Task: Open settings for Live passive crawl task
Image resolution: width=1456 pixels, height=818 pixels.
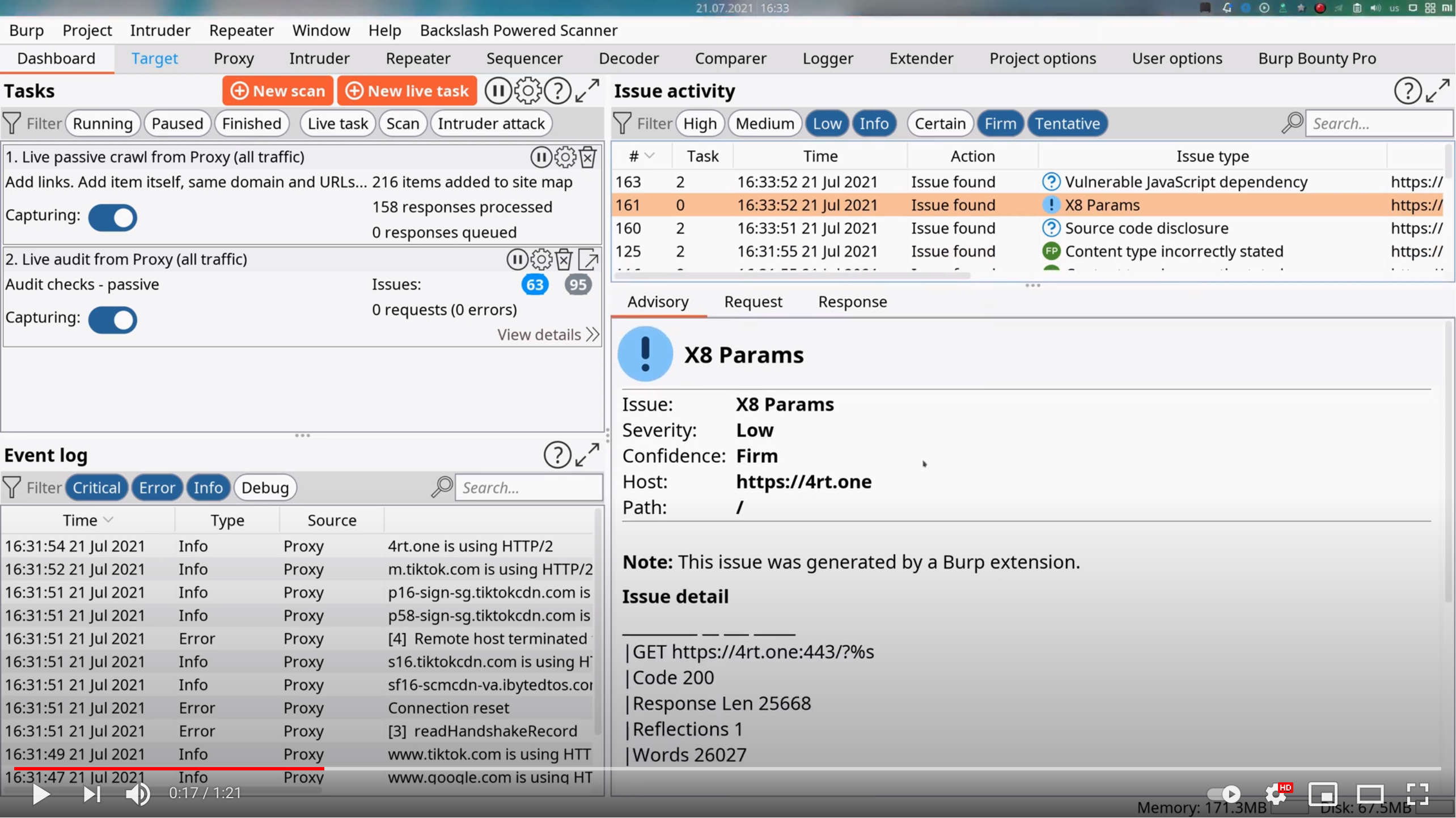Action: click(565, 157)
